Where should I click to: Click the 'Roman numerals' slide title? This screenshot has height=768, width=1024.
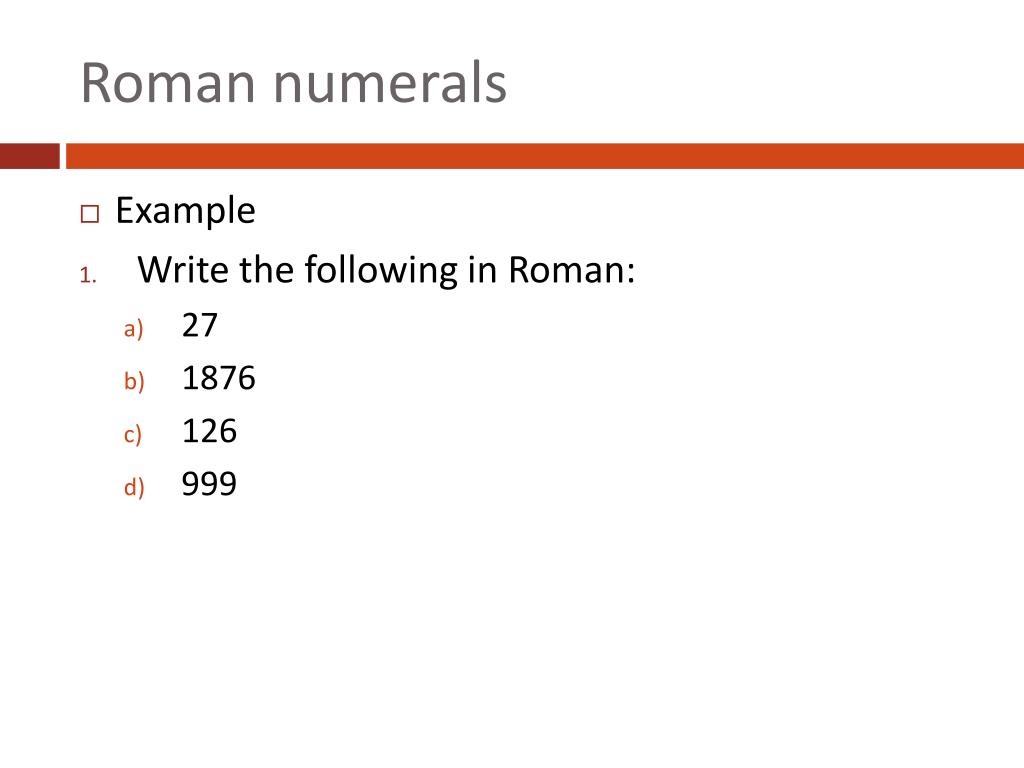[293, 84]
